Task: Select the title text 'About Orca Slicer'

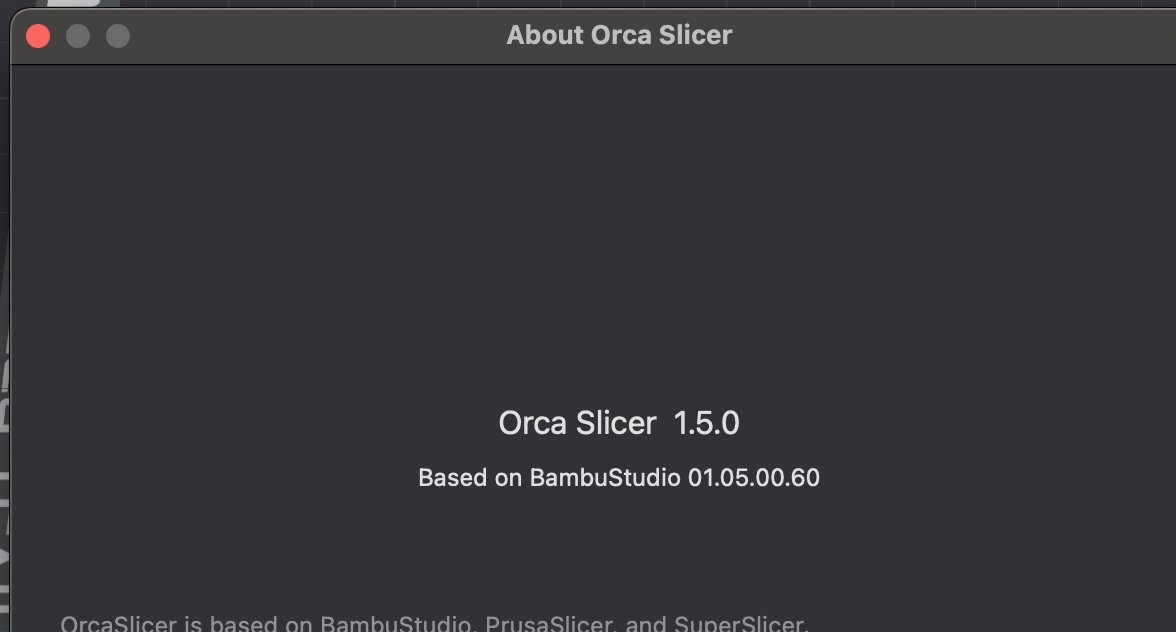Action: (x=620, y=35)
